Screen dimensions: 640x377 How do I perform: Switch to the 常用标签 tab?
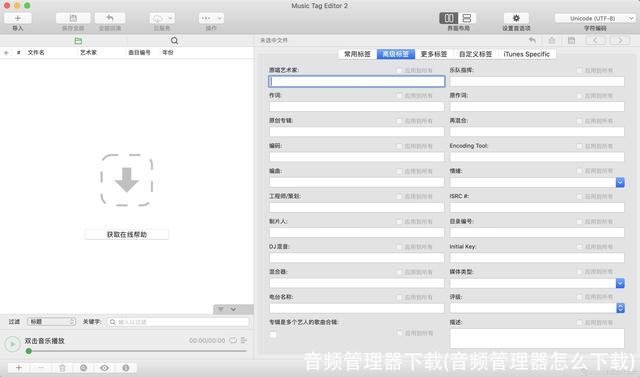pyautogui.click(x=357, y=54)
